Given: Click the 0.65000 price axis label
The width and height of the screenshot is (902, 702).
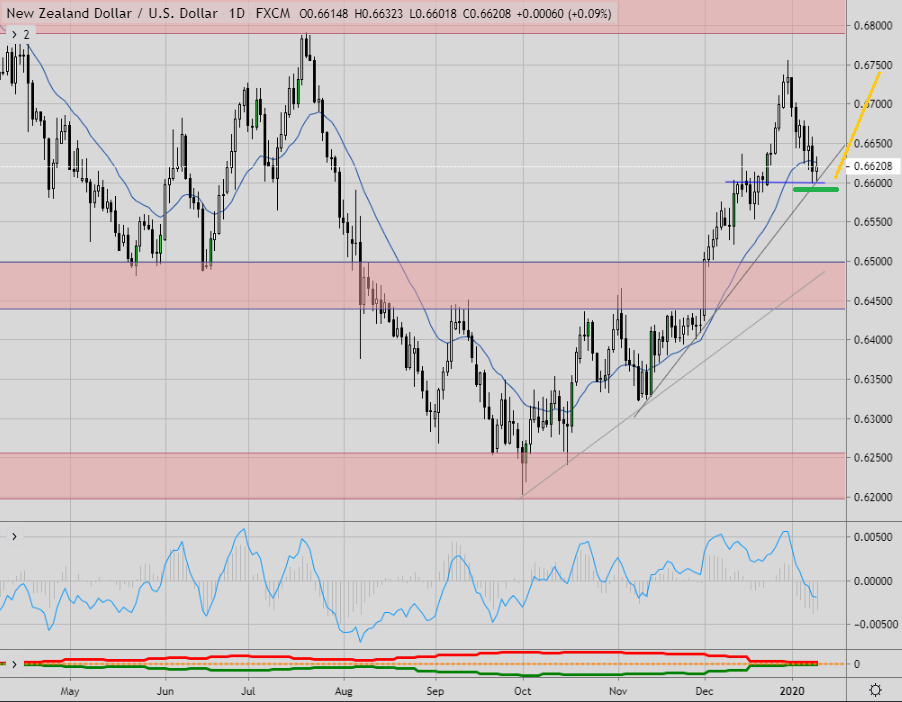Looking at the screenshot, I should coord(873,261).
